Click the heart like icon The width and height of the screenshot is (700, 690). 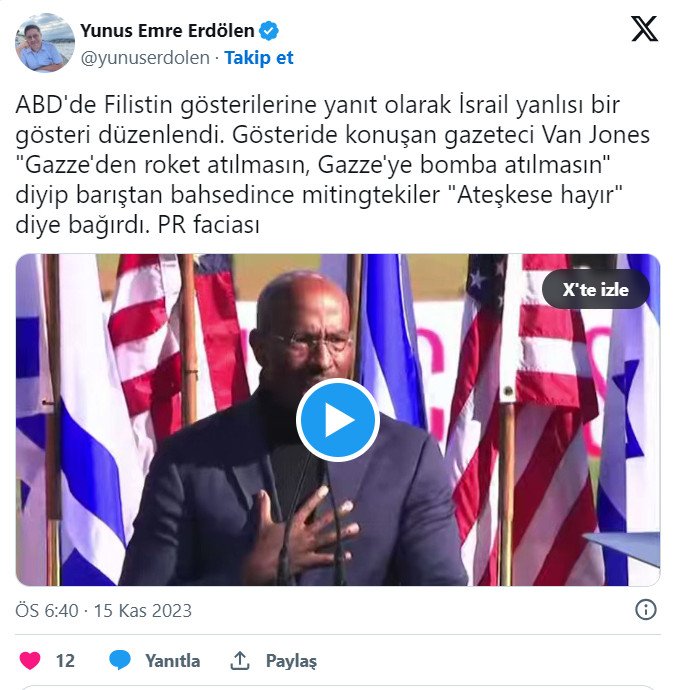30,661
